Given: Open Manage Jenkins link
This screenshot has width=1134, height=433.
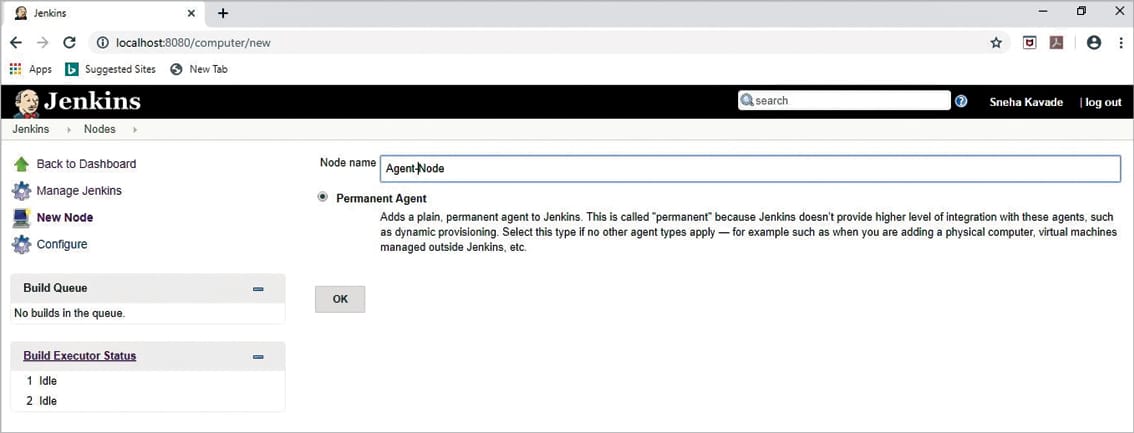Looking at the screenshot, I should click(79, 191).
